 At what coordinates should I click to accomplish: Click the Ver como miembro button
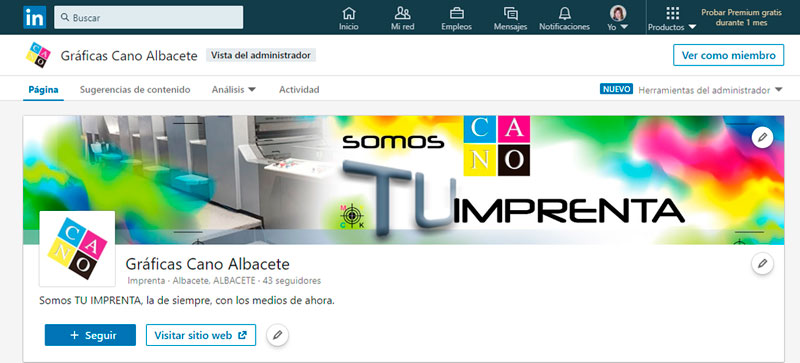[x=728, y=55]
